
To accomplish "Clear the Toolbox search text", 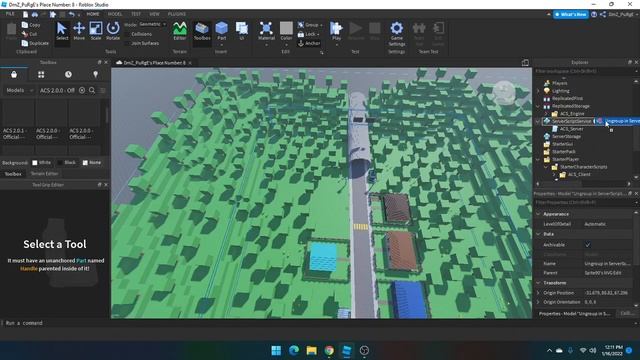I will click(x=82, y=90).
